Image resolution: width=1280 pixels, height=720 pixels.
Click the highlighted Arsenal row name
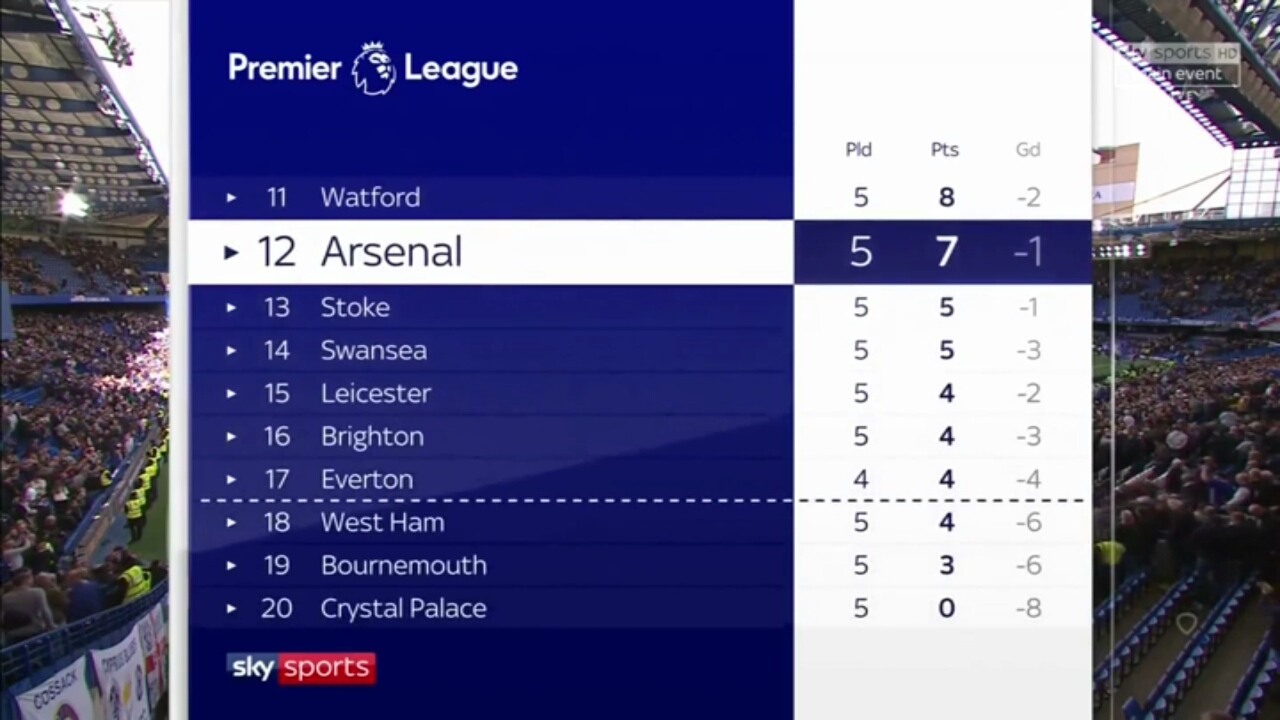[391, 252]
